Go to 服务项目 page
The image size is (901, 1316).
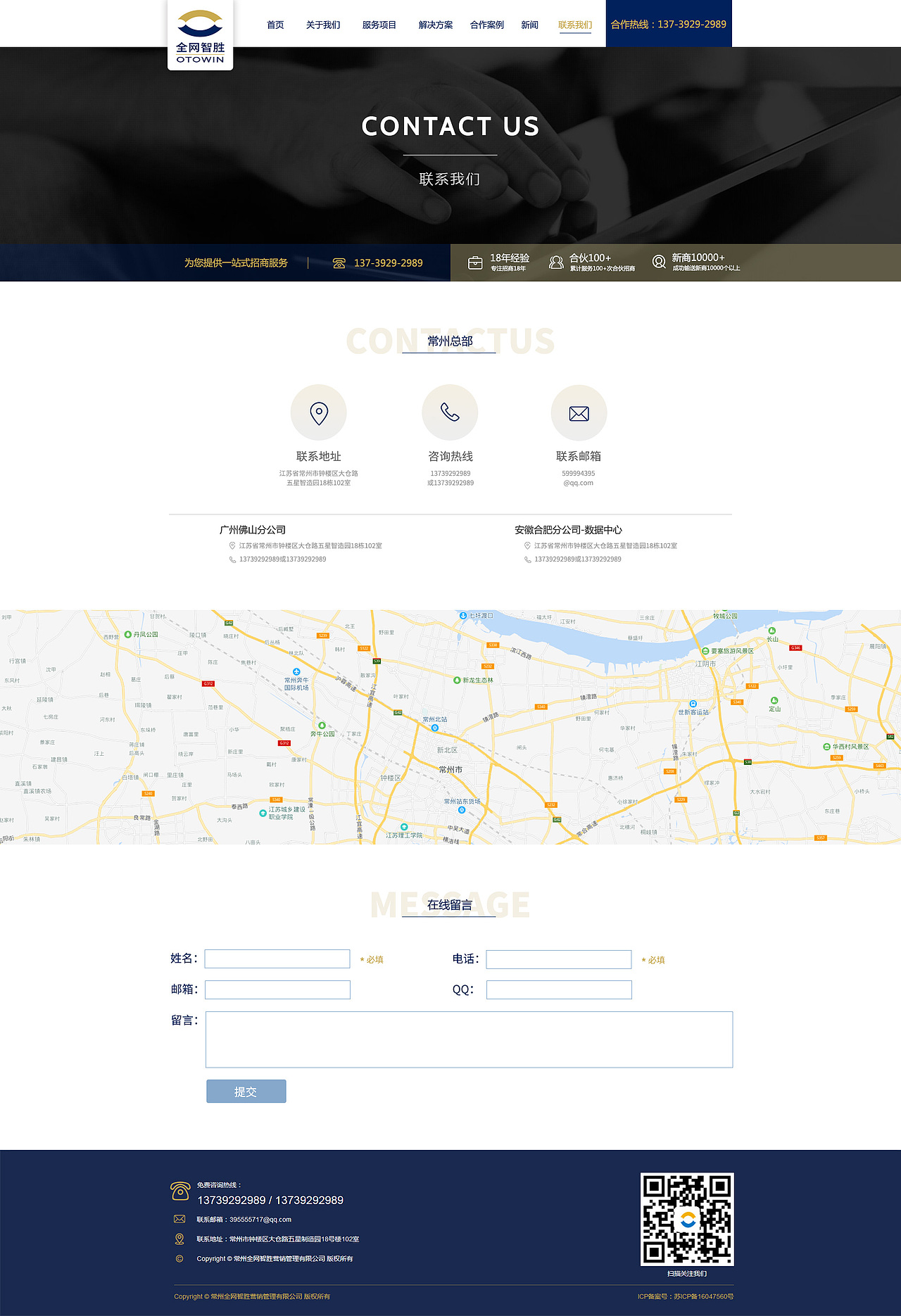(379, 25)
